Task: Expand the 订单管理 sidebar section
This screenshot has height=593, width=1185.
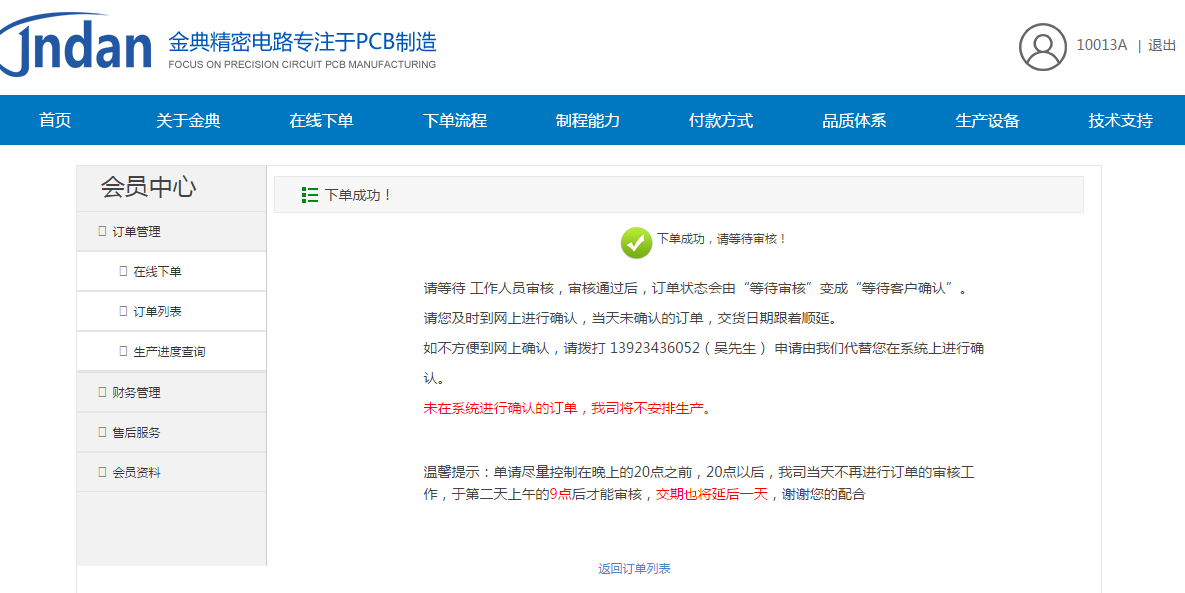Action: (x=136, y=231)
